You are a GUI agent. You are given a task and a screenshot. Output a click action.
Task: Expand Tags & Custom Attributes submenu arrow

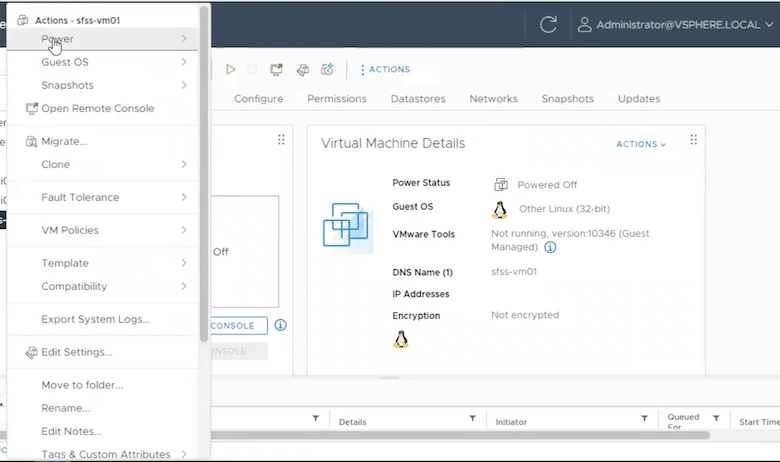[184, 454]
